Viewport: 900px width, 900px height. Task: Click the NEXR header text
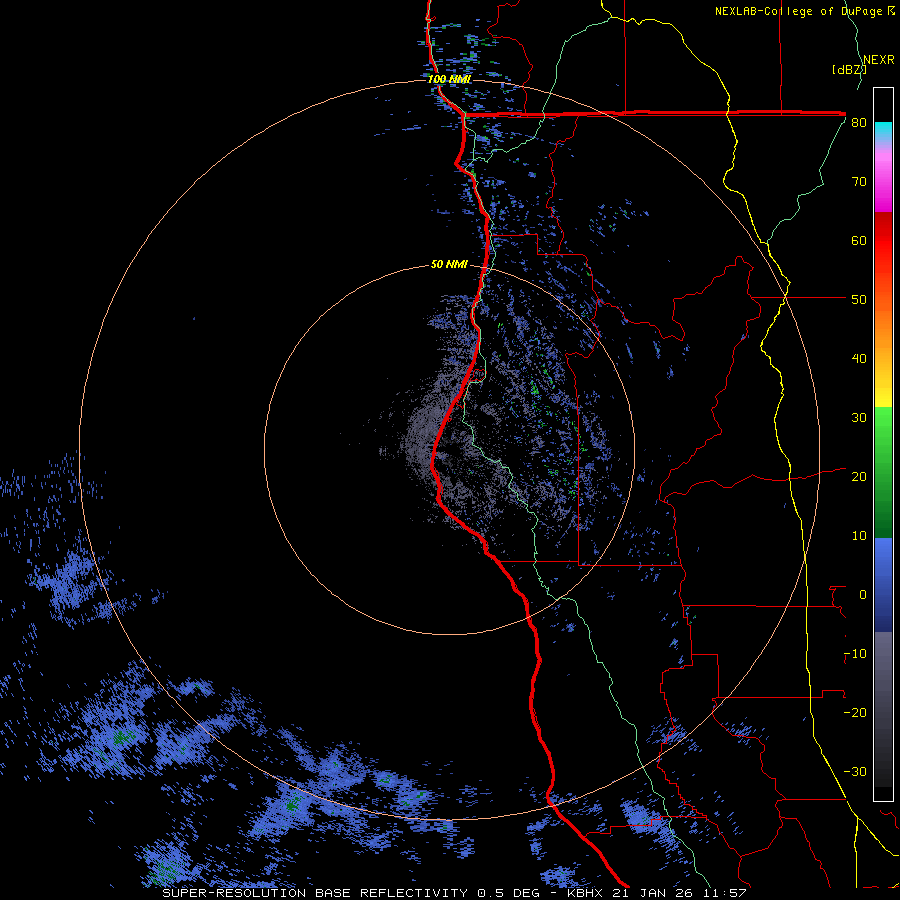(878, 60)
